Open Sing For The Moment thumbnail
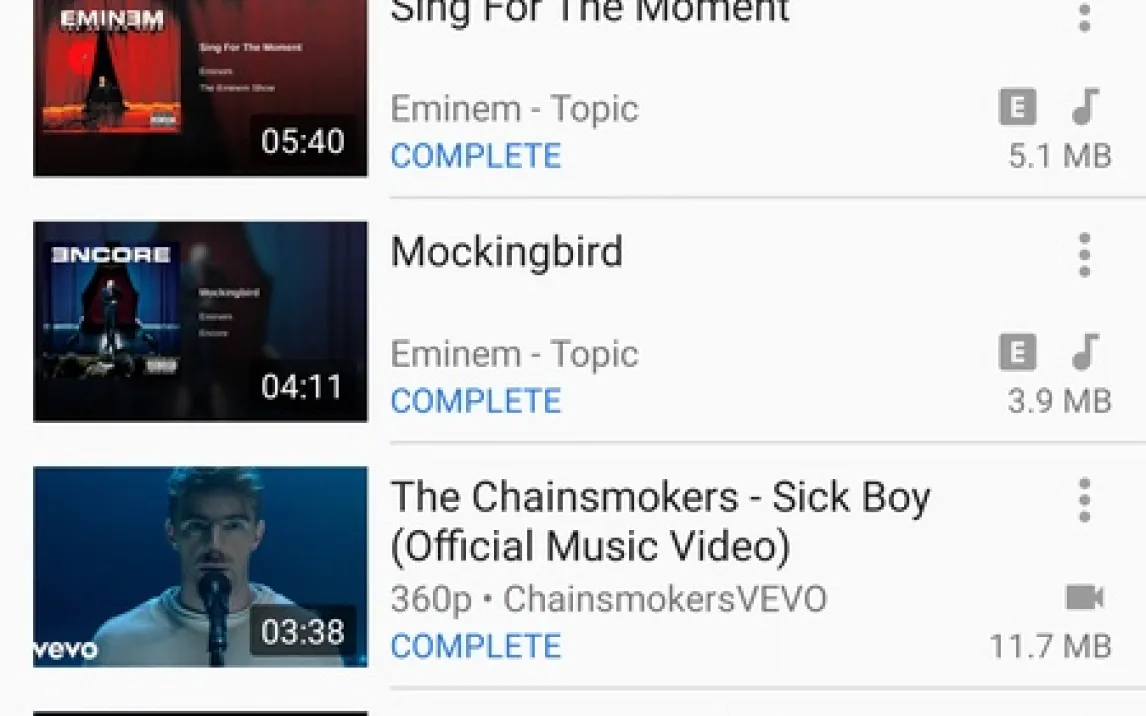This screenshot has height=716, width=1146. point(200,88)
